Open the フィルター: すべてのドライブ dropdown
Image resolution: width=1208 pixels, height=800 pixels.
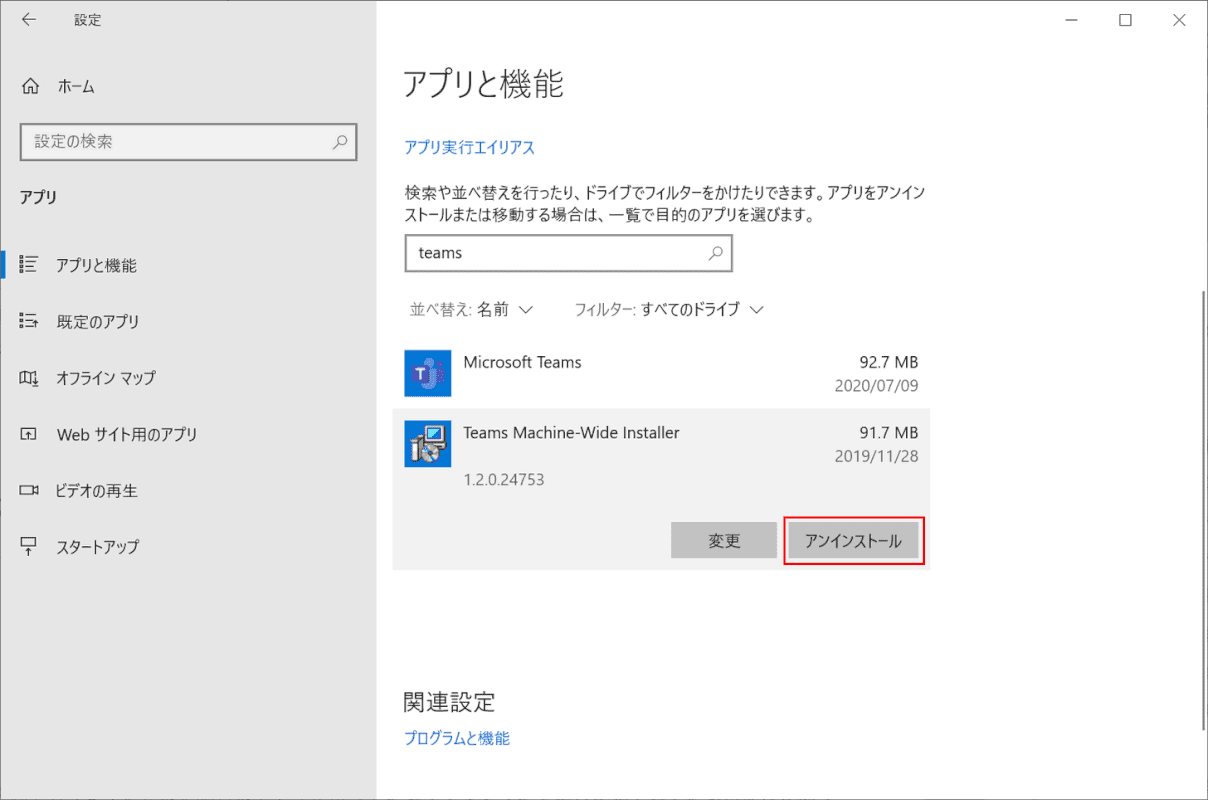point(669,310)
